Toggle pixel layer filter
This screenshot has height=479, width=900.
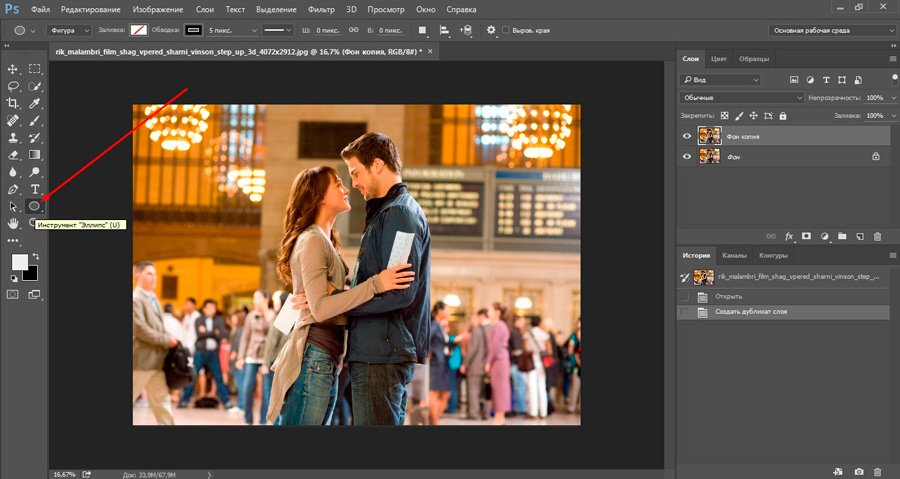[x=794, y=80]
